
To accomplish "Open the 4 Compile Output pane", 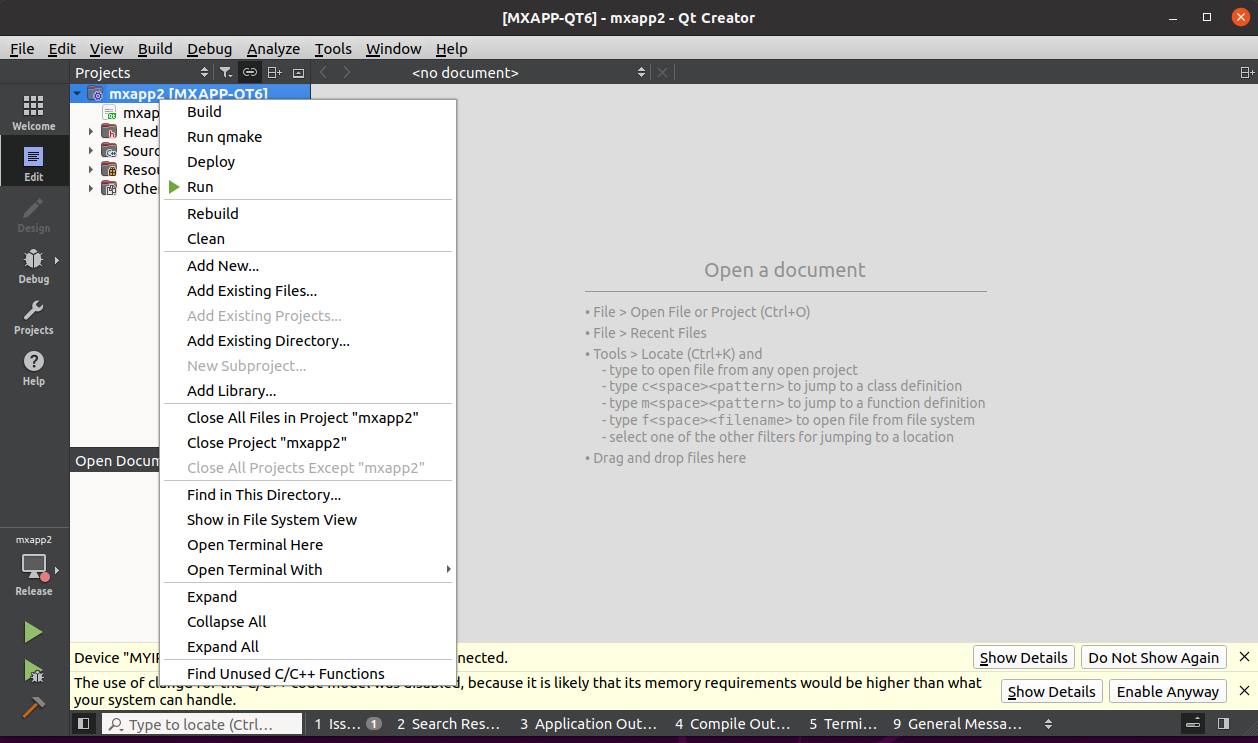I will [x=732, y=724].
